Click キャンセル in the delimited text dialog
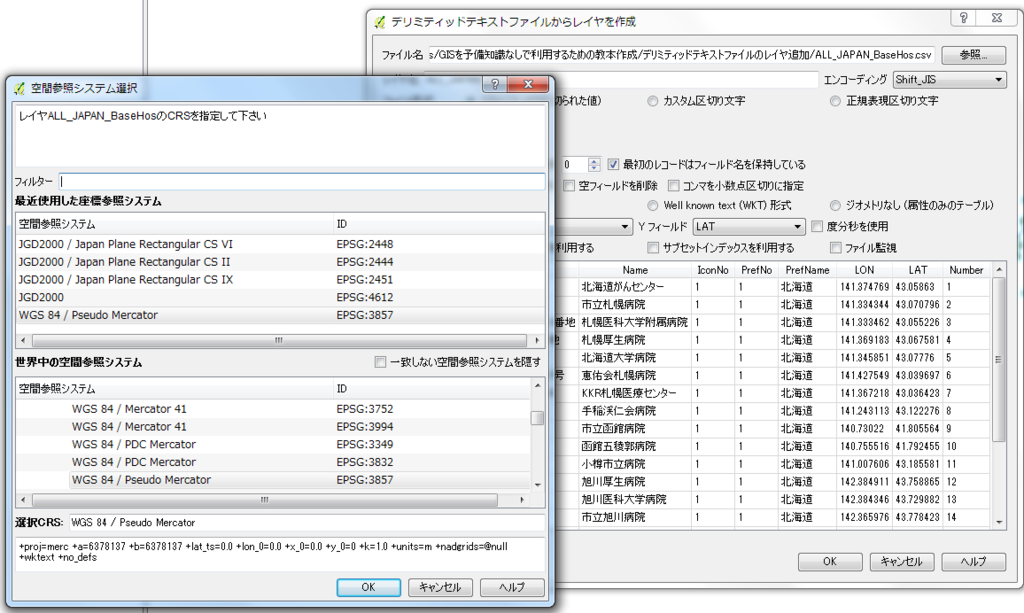The height and width of the screenshot is (613, 1024). point(900,561)
